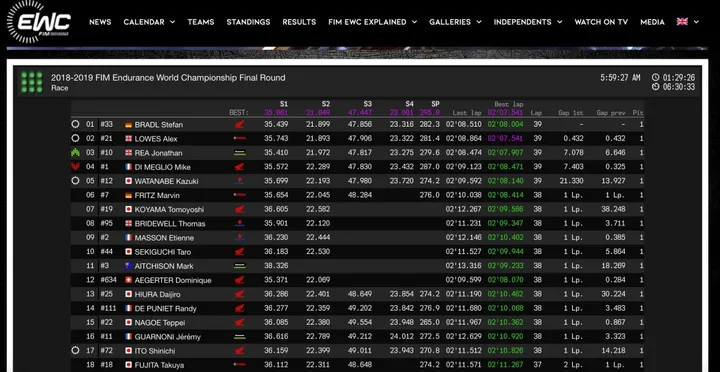Click rider name NAGOE Teppei
Image resolution: width=720 pixels, height=372 pixels.
[x=160, y=322]
